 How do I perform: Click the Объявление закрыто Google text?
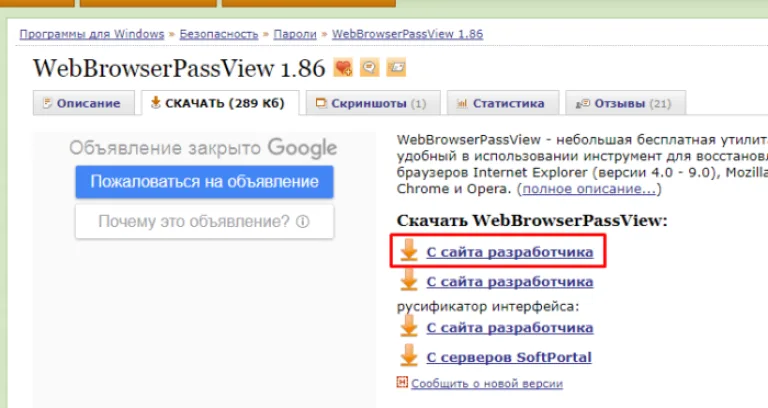pos(203,147)
